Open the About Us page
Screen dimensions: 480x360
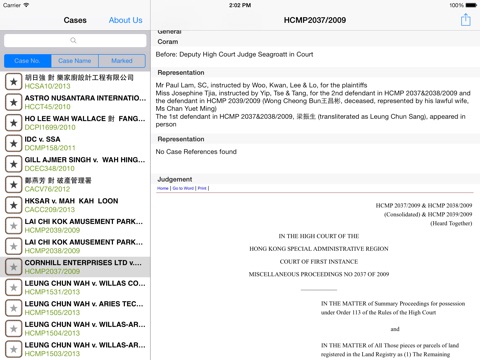(x=125, y=20)
